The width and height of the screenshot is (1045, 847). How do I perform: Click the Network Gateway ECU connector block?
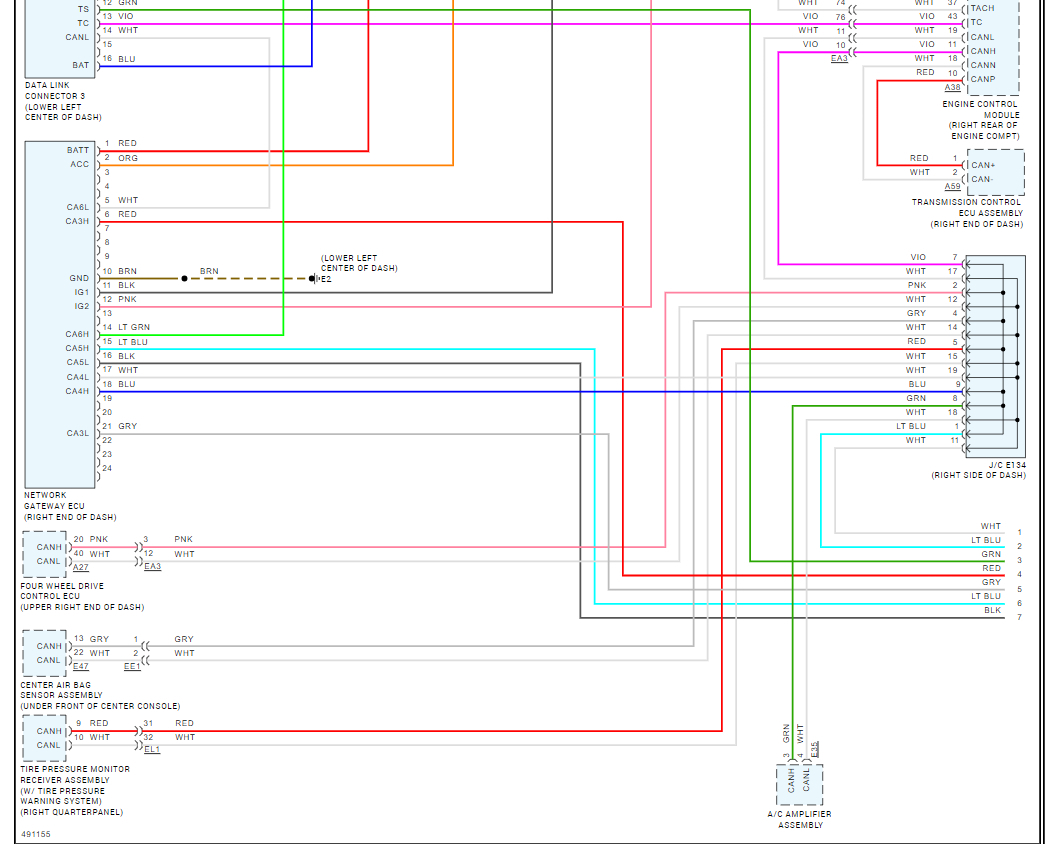60,315
